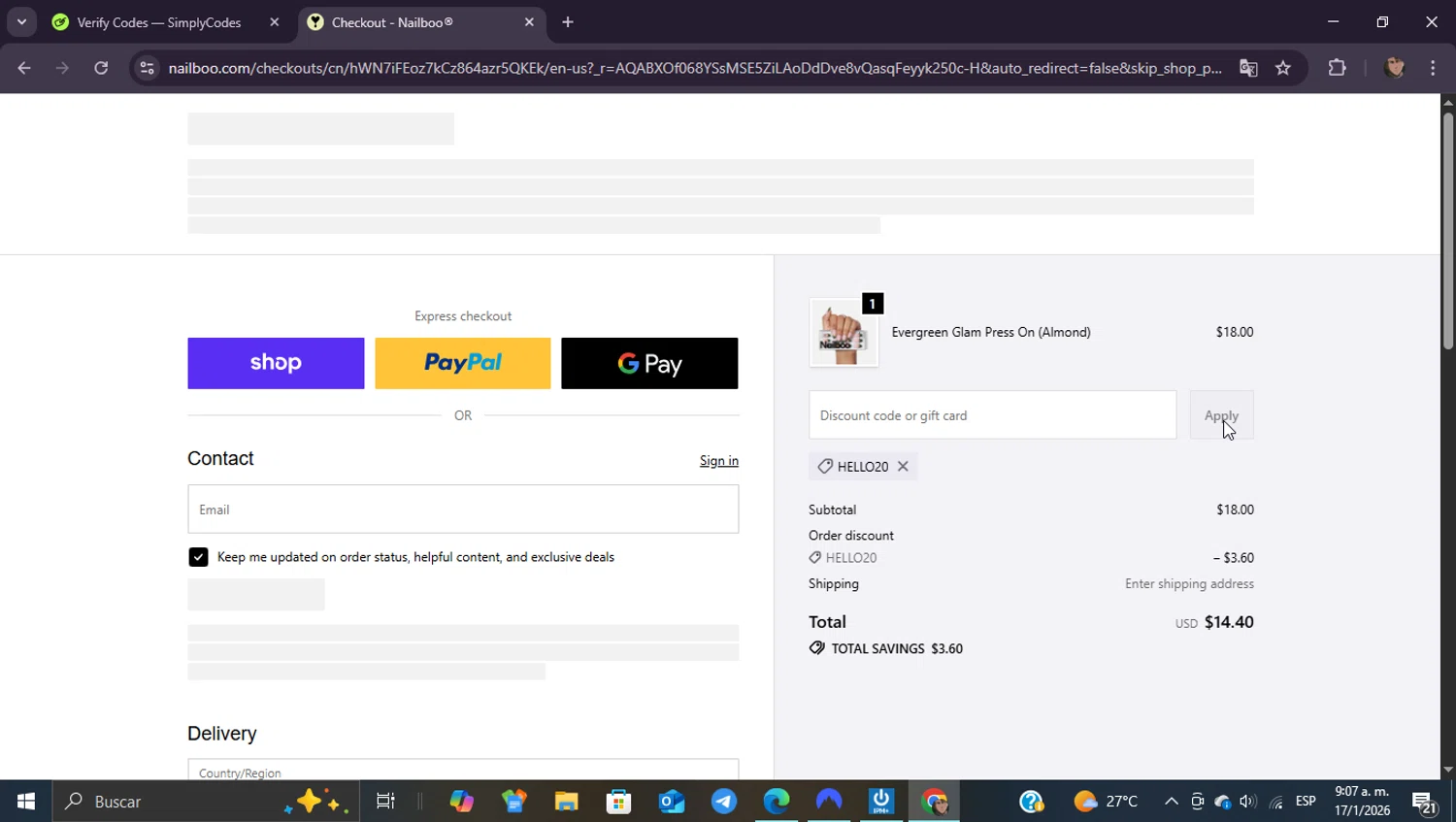Click the Evergreen Glam Press On thumbnail
1456x822 pixels.
(844, 333)
